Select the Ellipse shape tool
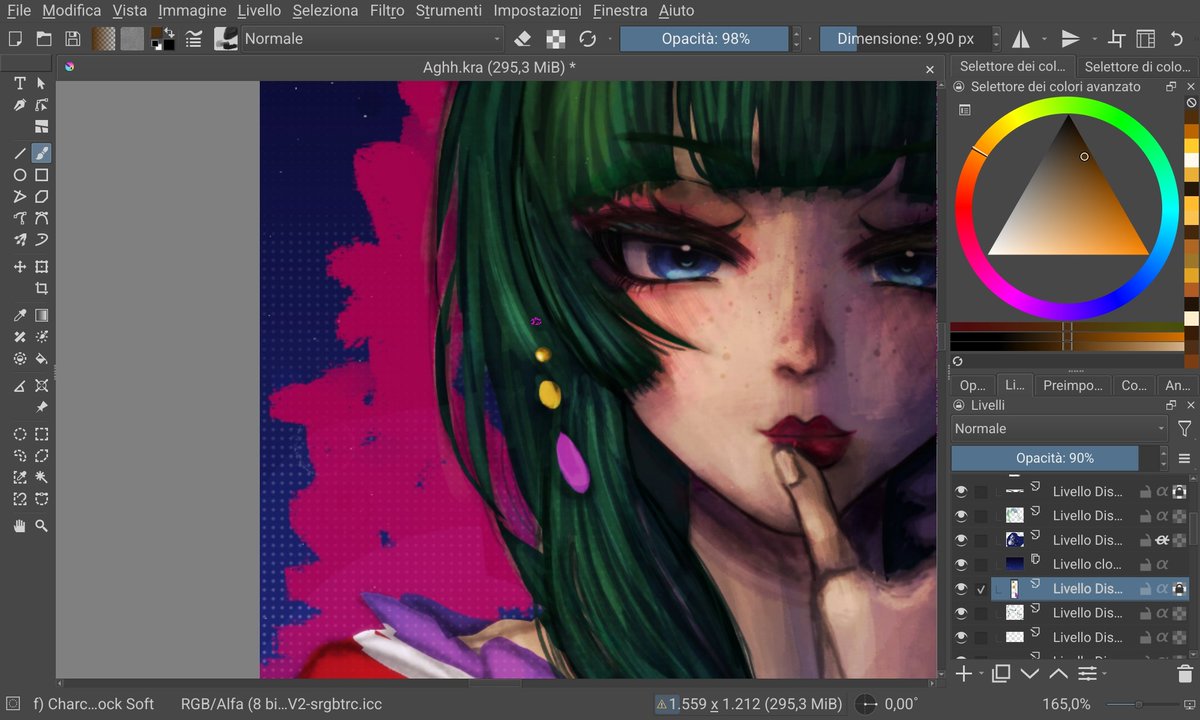Image resolution: width=1200 pixels, height=720 pixels. 19,175
